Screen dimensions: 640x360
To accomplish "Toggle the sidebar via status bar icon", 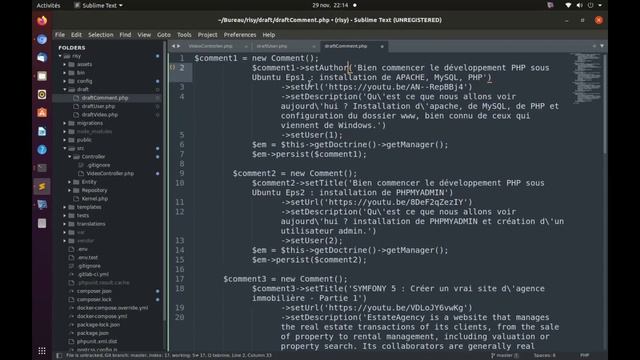I will 59,356.
